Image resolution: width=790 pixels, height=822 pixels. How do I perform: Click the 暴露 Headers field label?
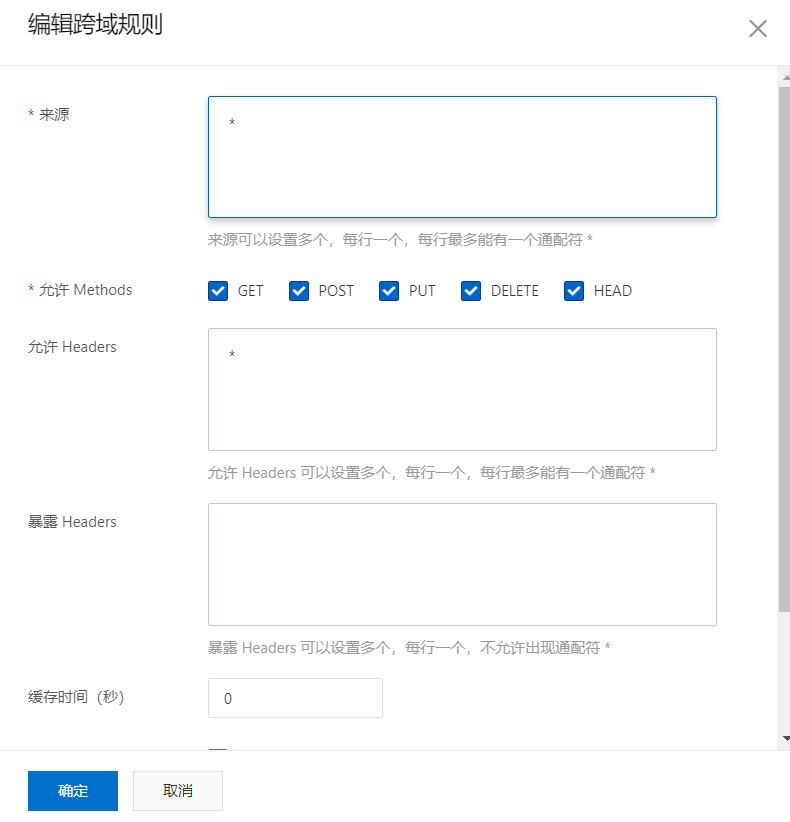(72, 522)
